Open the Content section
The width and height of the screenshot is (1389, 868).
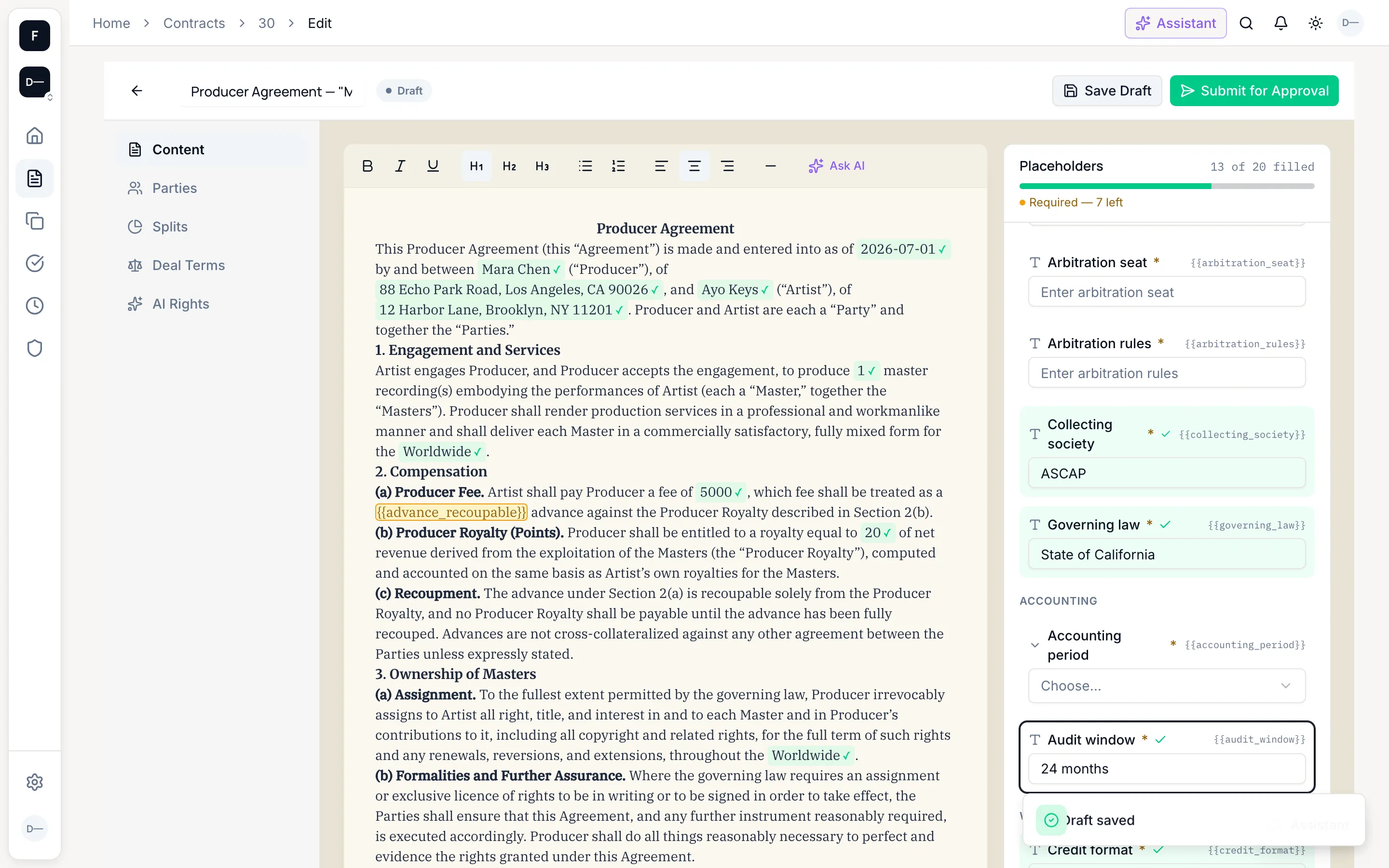(x=212, y=149)
